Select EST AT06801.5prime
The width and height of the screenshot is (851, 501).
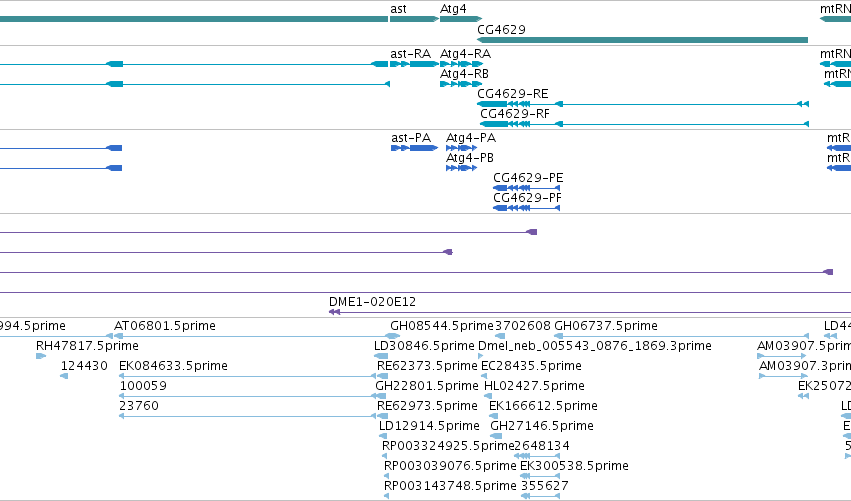(164, 326)
